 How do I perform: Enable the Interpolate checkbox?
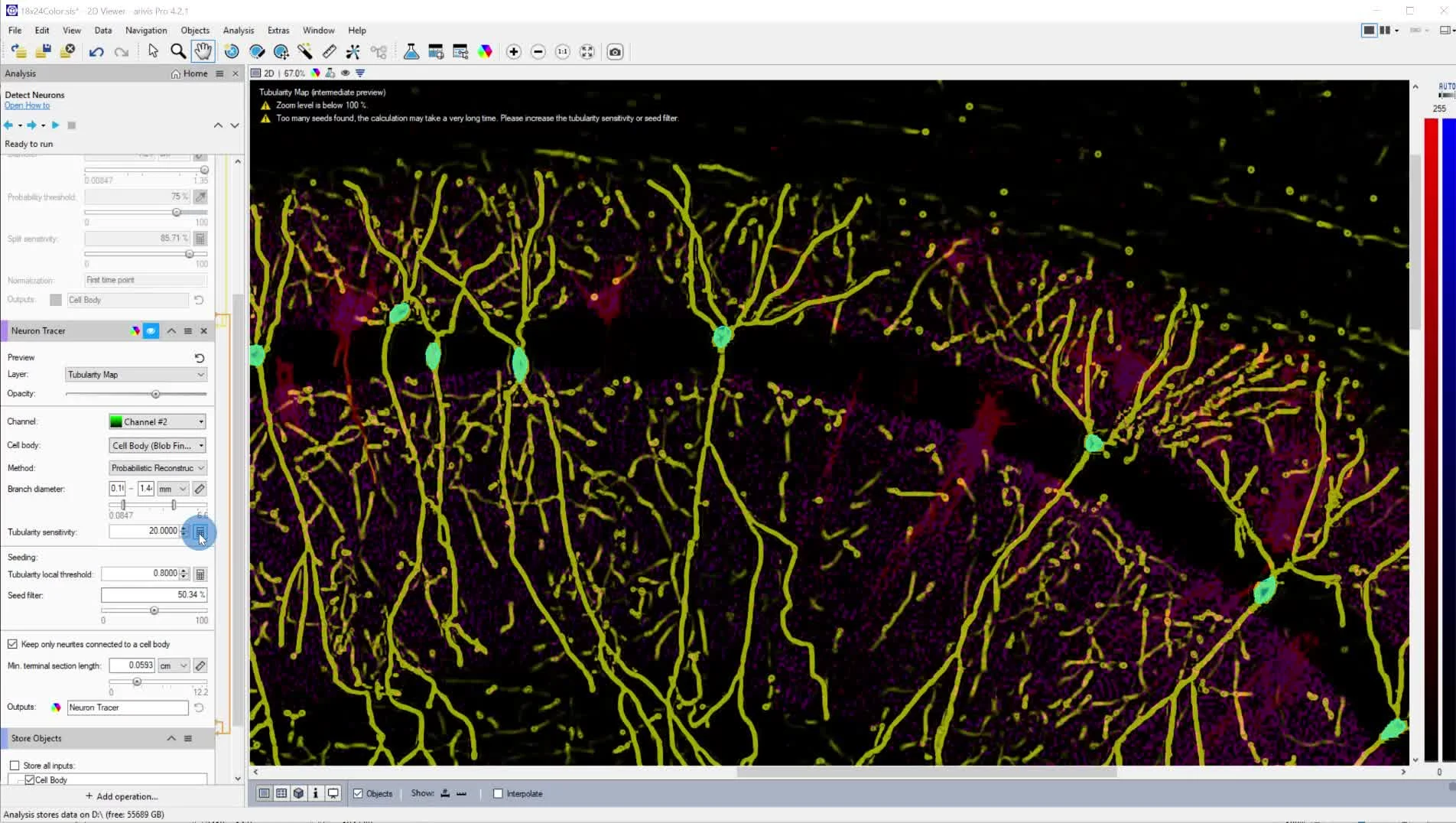coord(498,794)
